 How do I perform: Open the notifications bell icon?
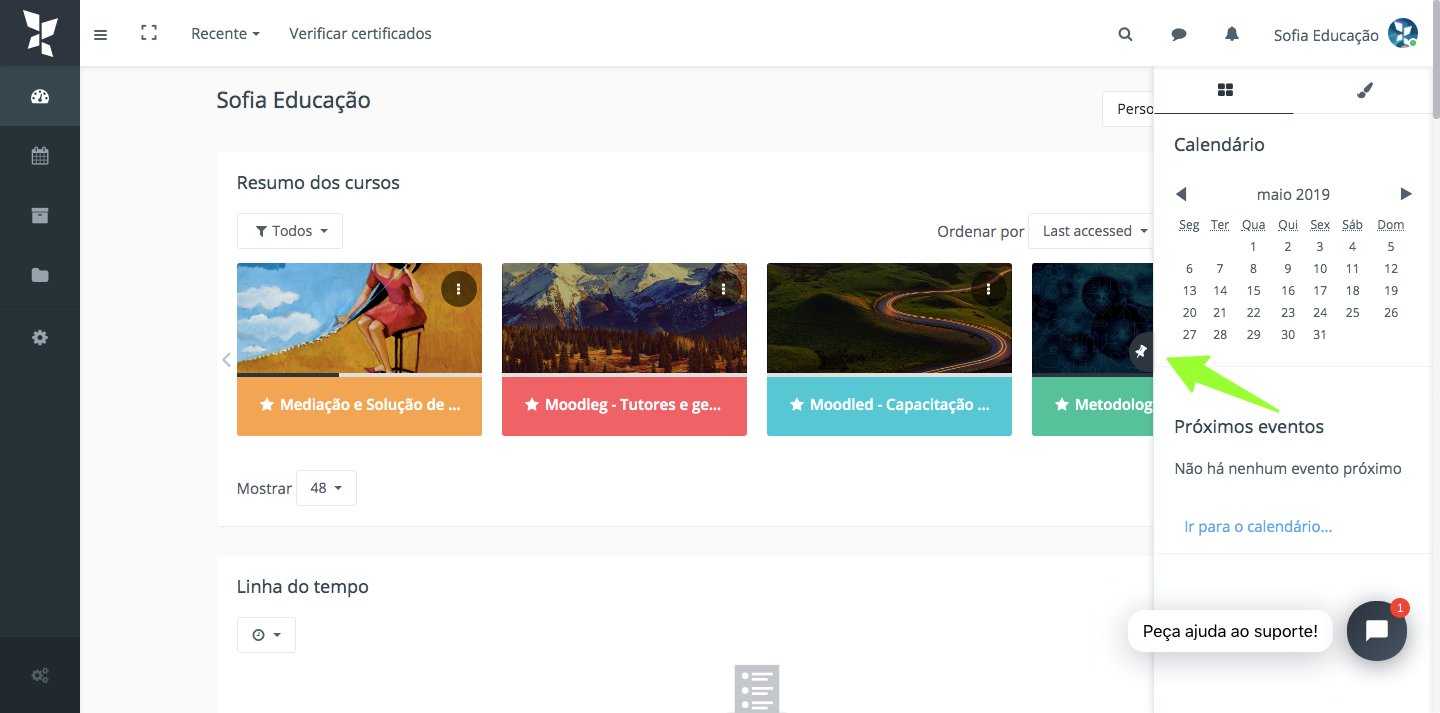coord(1232,34)
